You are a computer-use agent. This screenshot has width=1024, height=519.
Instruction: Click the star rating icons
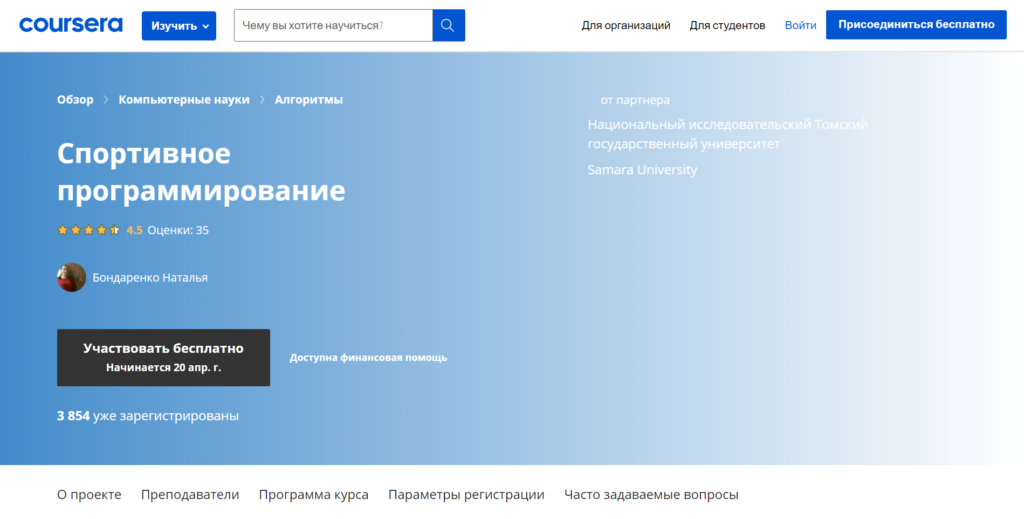[88, 230]
